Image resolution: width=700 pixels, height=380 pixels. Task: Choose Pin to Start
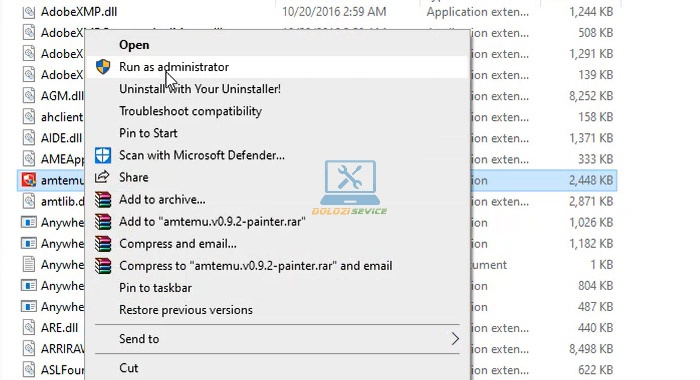148,133
